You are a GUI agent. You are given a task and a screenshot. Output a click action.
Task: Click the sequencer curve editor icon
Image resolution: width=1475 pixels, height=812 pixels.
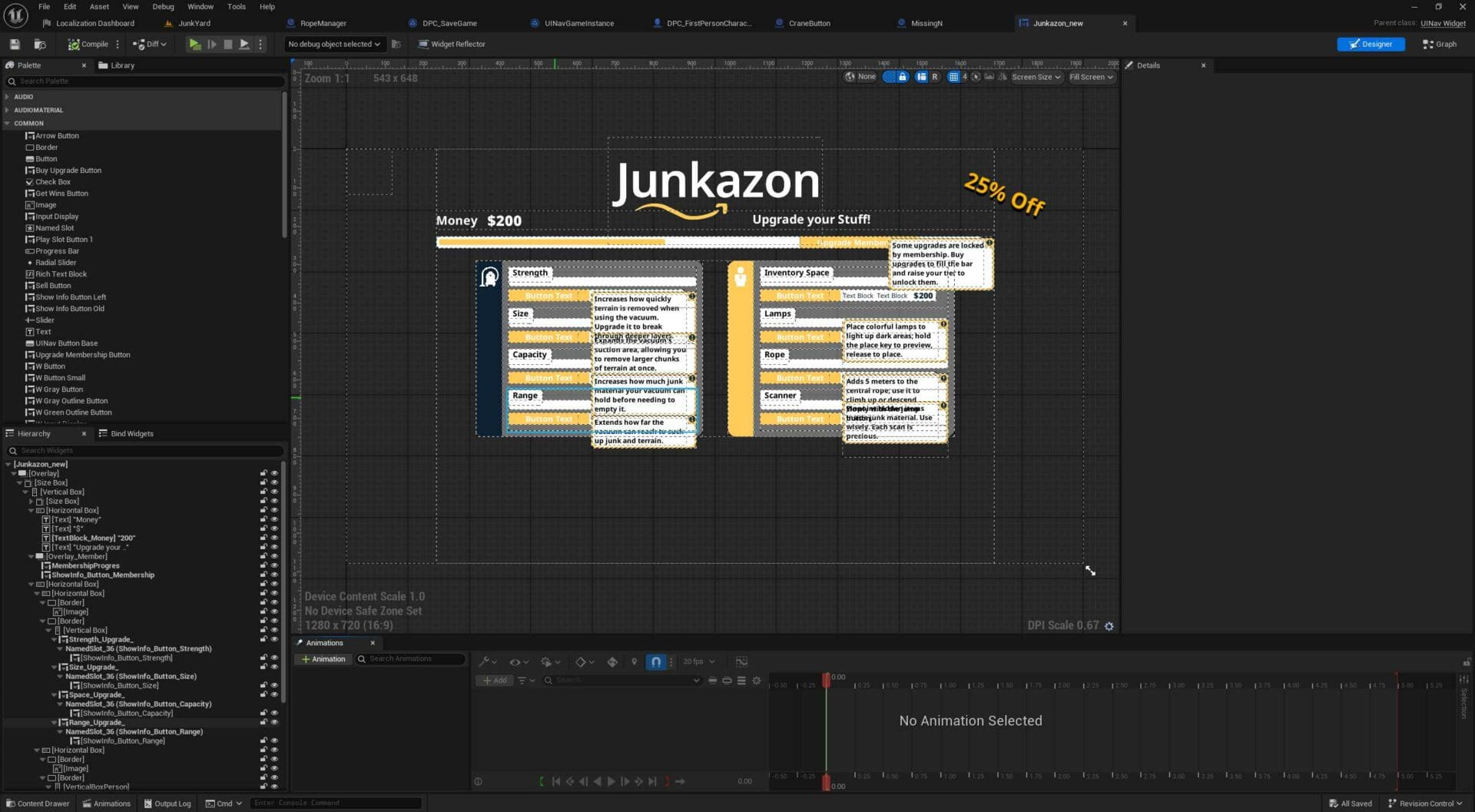[741, 661]
